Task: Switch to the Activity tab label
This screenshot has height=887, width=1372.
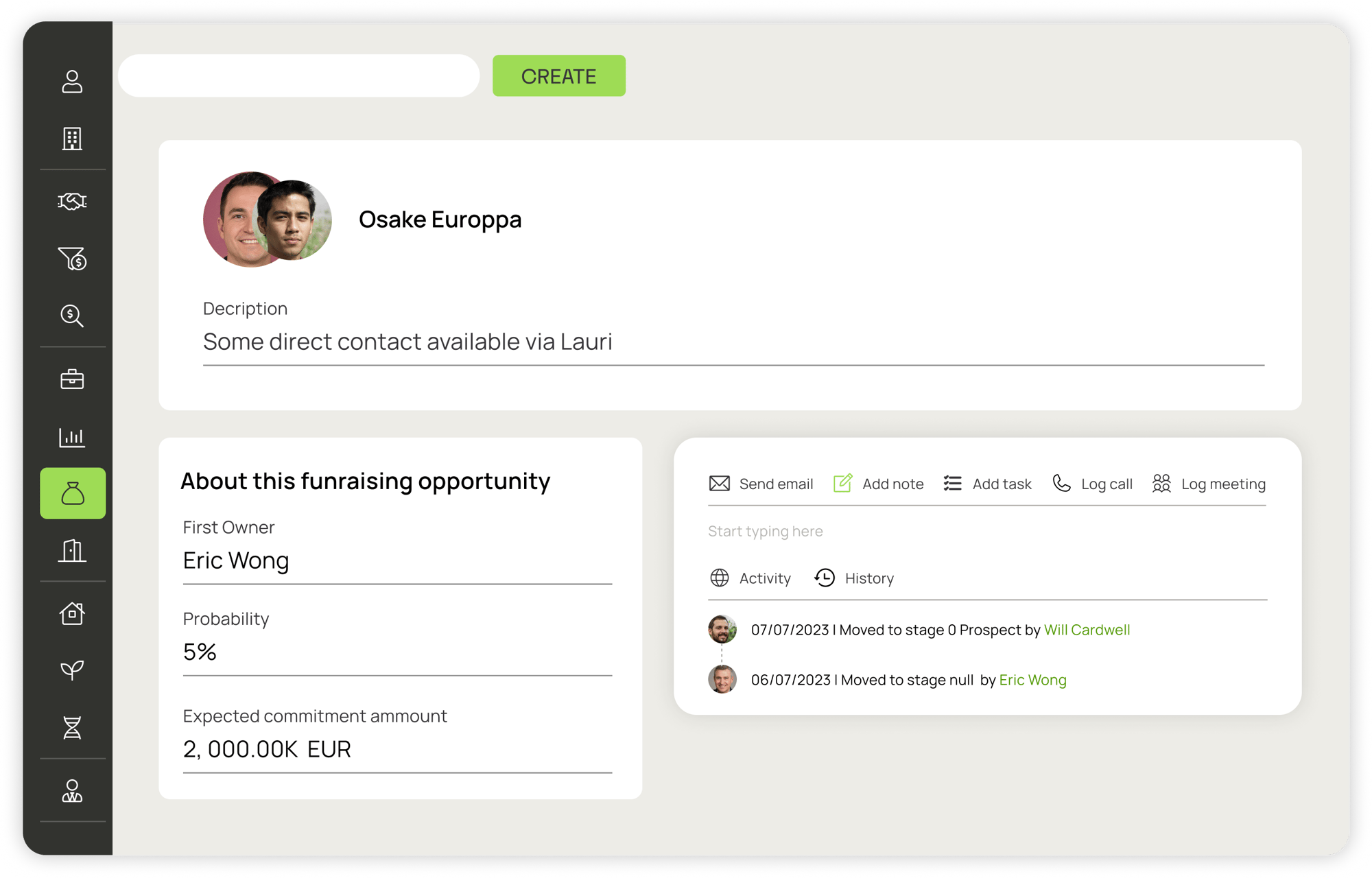Action: 765,578
